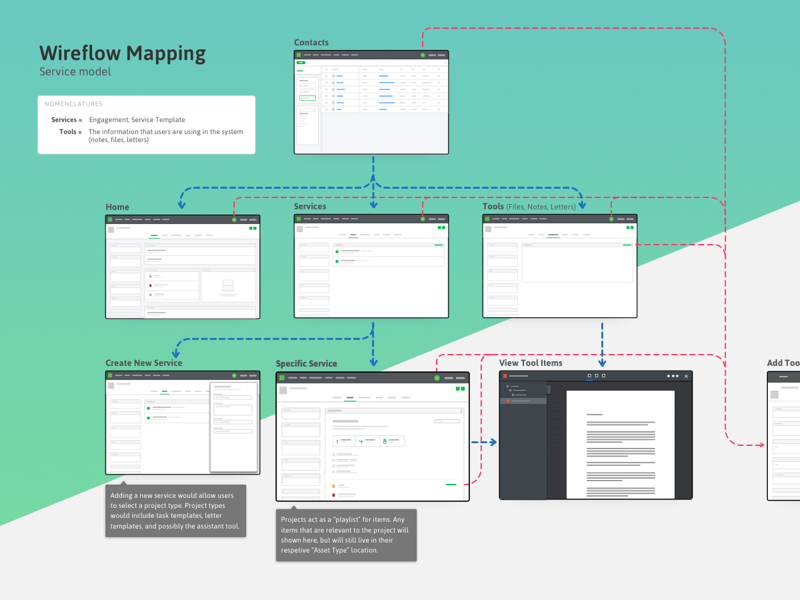Click the step "4" box in Specific Service
Image resolution: width=800 pixels, height=600 pixels.
coord(368,441)
